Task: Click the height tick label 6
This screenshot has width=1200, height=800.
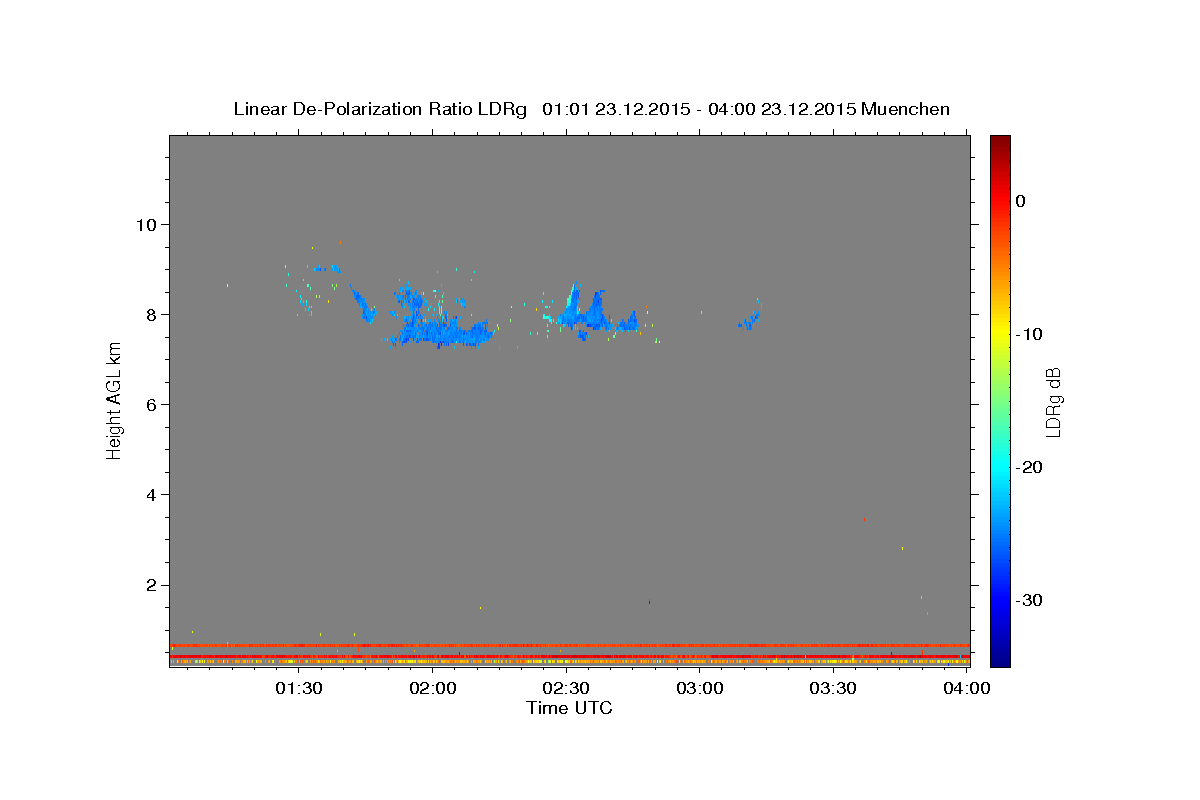Action: coord(152,404)
